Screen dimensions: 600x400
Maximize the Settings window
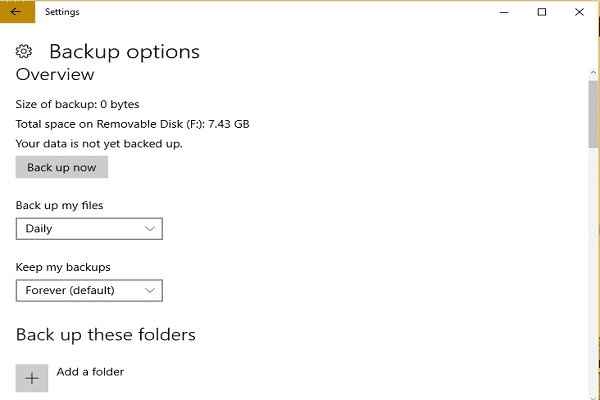[541, 12]
